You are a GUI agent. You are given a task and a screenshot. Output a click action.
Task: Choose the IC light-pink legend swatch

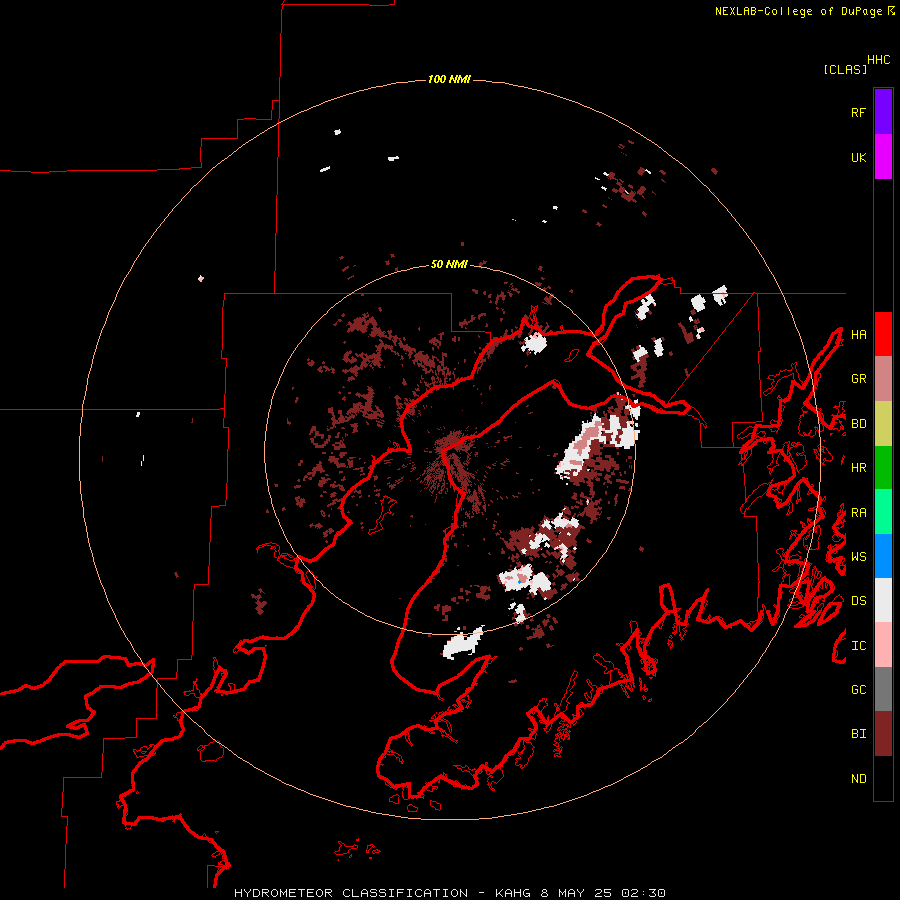click(x=883, y=645)
